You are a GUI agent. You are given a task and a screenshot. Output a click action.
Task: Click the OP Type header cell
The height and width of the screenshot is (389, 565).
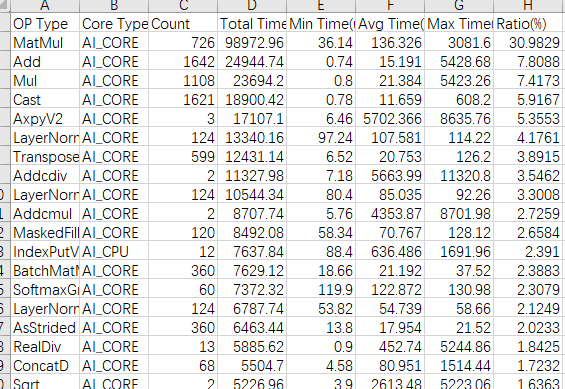pos(45,24)
